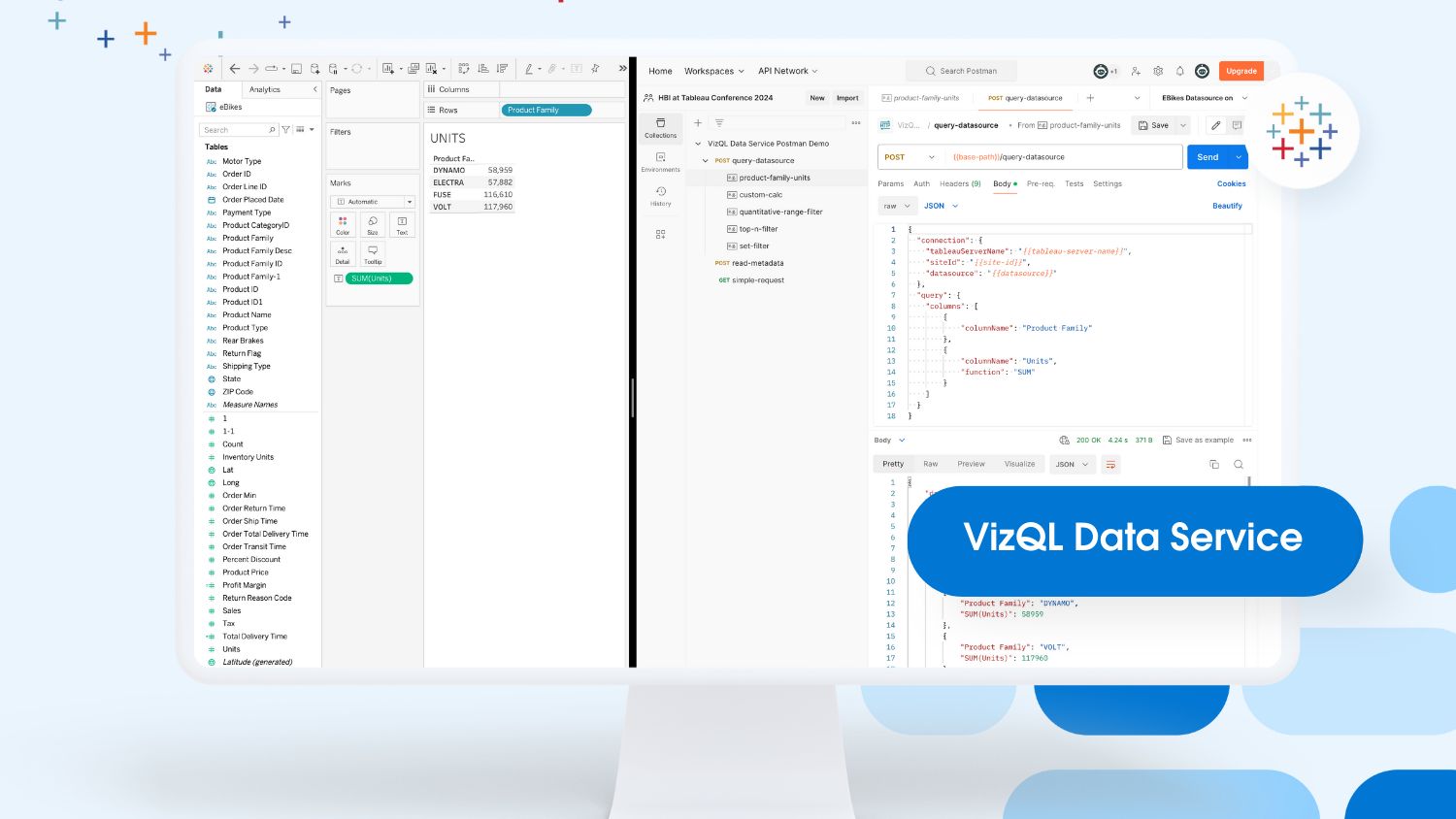Screen dimensions: 1456x819
Task: Switch response view to Preview
Action: (971, 464)
